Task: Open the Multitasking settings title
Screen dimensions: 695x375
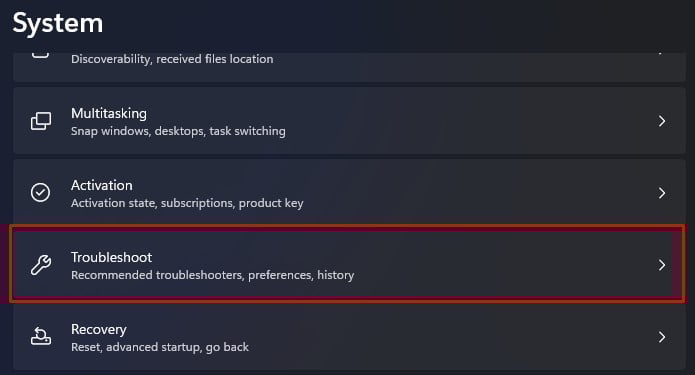Action: [x=109, y=113]
